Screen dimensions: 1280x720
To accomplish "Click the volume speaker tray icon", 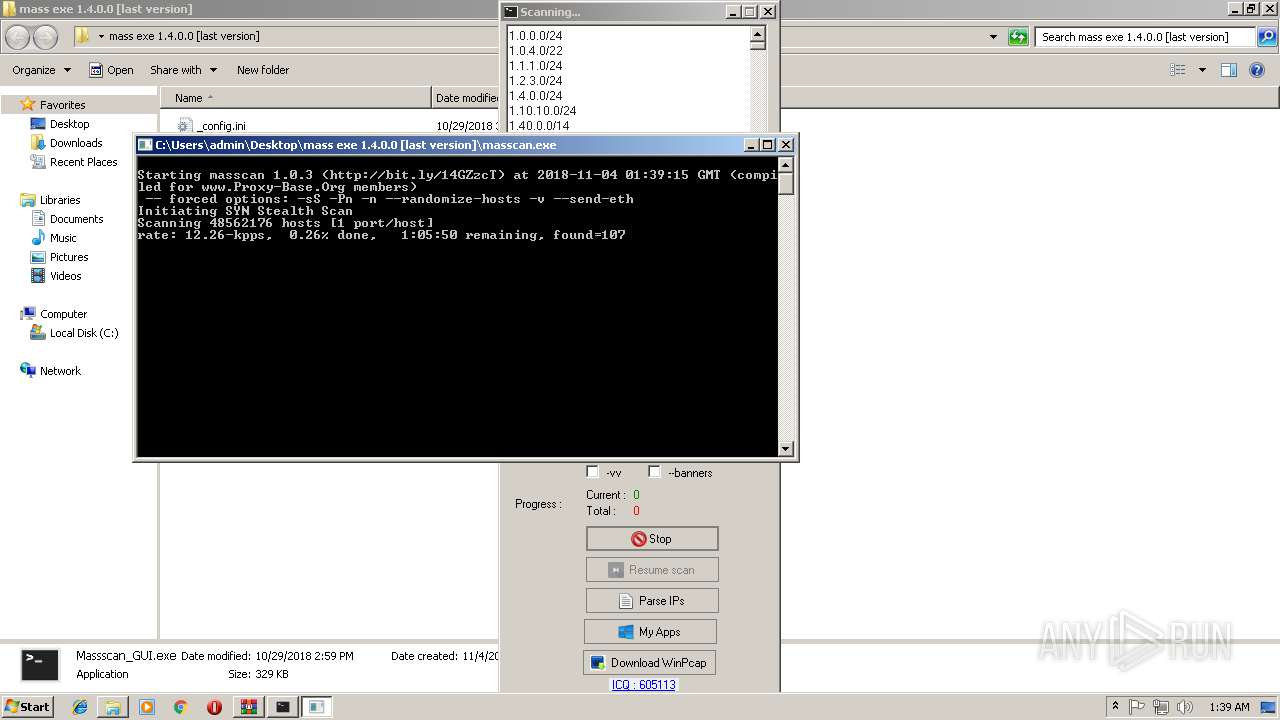I will (x=1185, y=707).
